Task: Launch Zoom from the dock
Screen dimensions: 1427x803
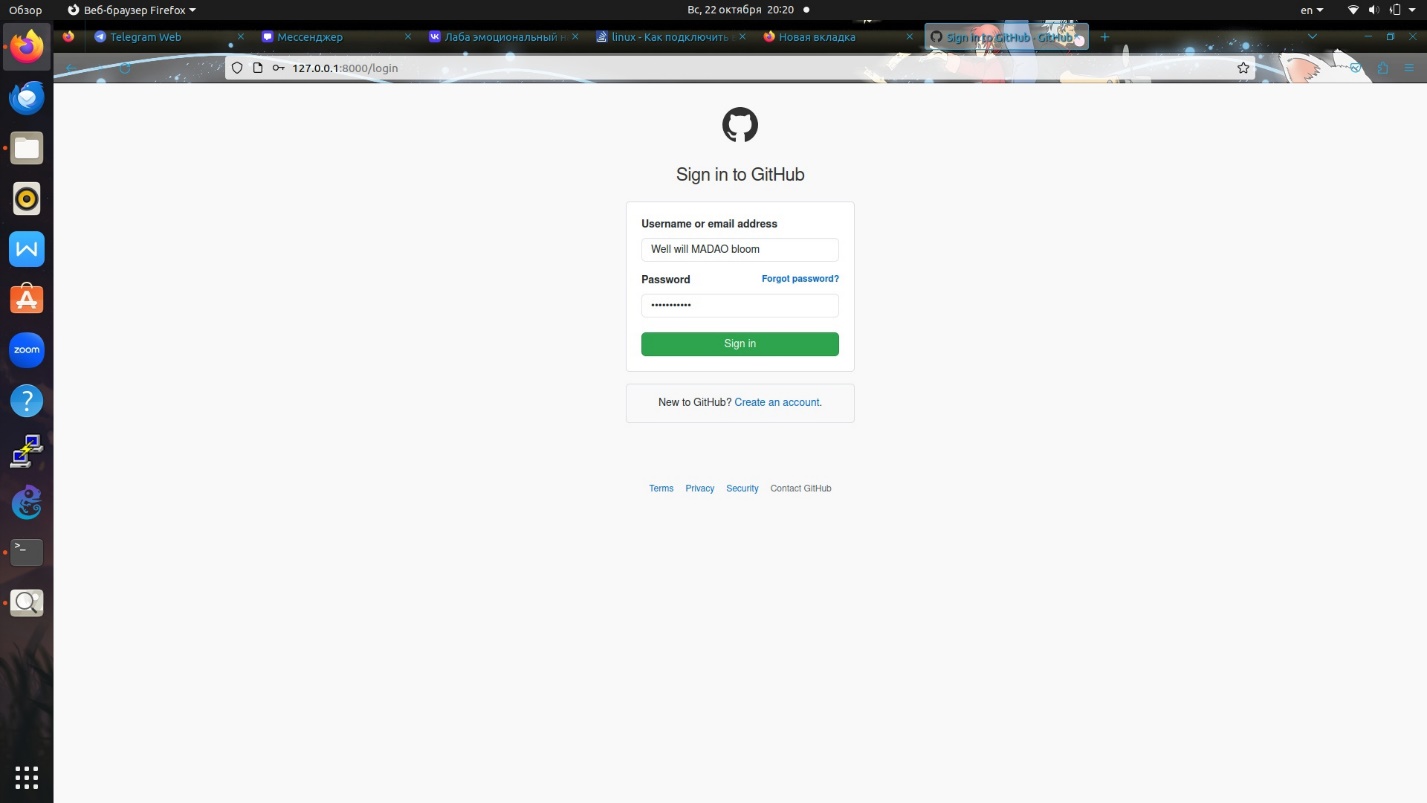Action: [x=27, y=350]
